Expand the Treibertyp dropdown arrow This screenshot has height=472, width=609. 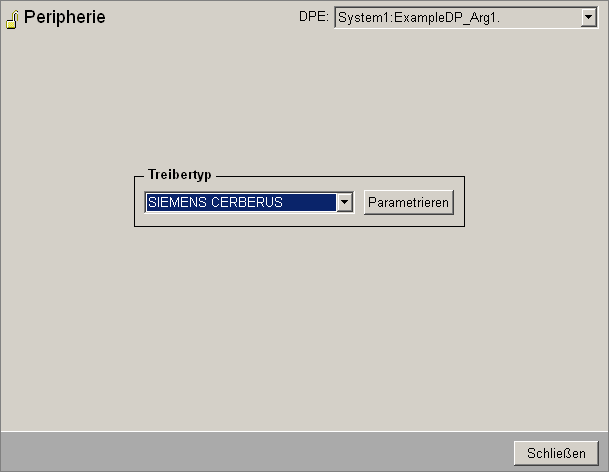(x=344, y=202)
